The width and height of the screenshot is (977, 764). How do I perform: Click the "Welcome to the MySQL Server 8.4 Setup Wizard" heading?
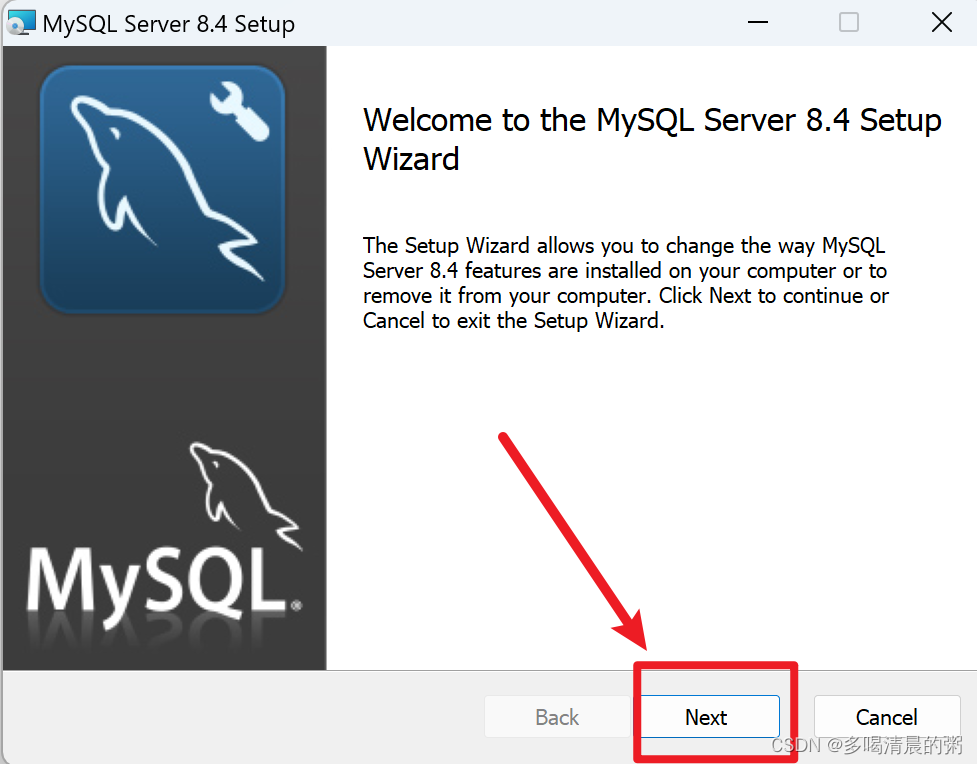click(652, 140)
